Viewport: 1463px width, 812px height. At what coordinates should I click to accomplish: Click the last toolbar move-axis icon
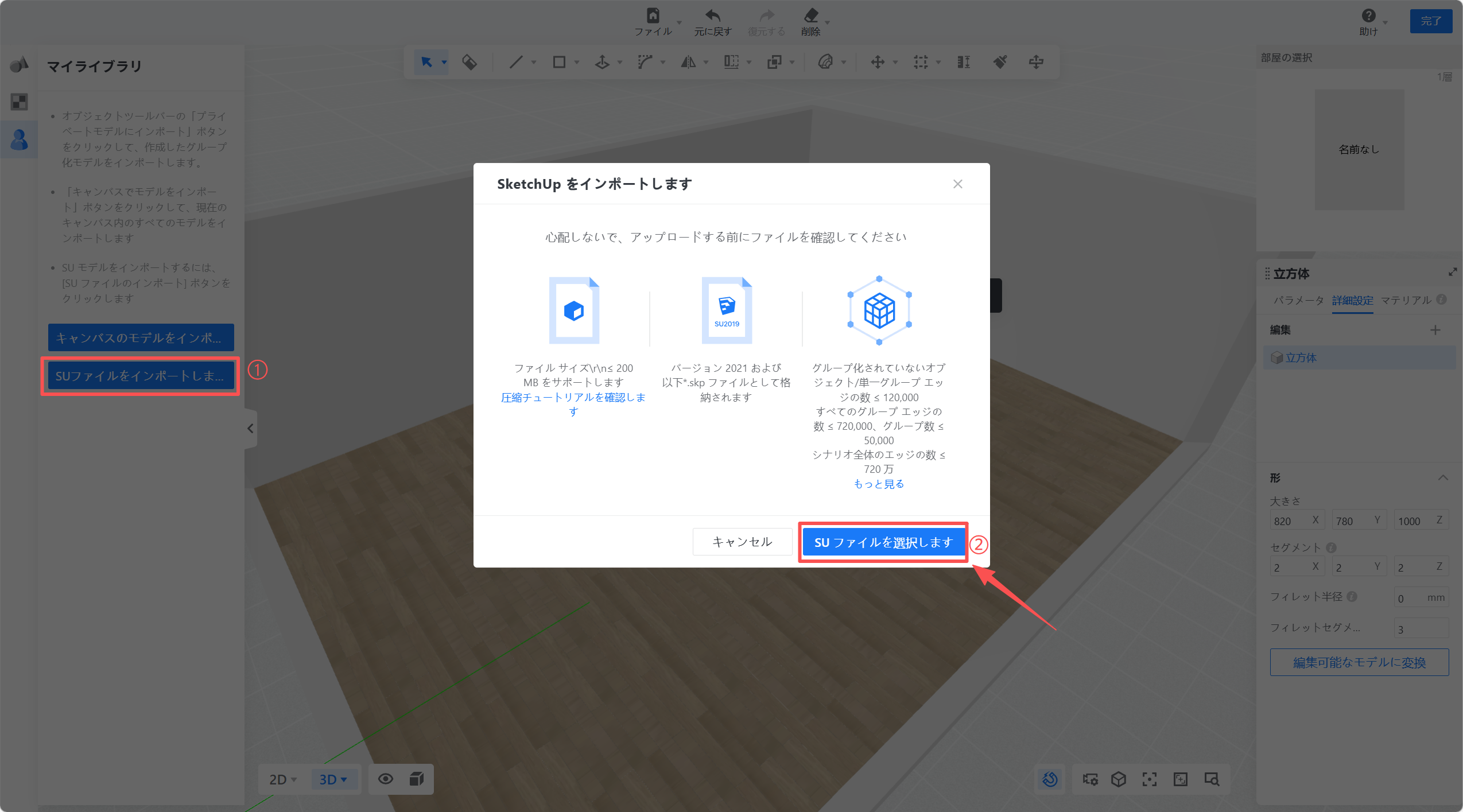[1036, 62]
